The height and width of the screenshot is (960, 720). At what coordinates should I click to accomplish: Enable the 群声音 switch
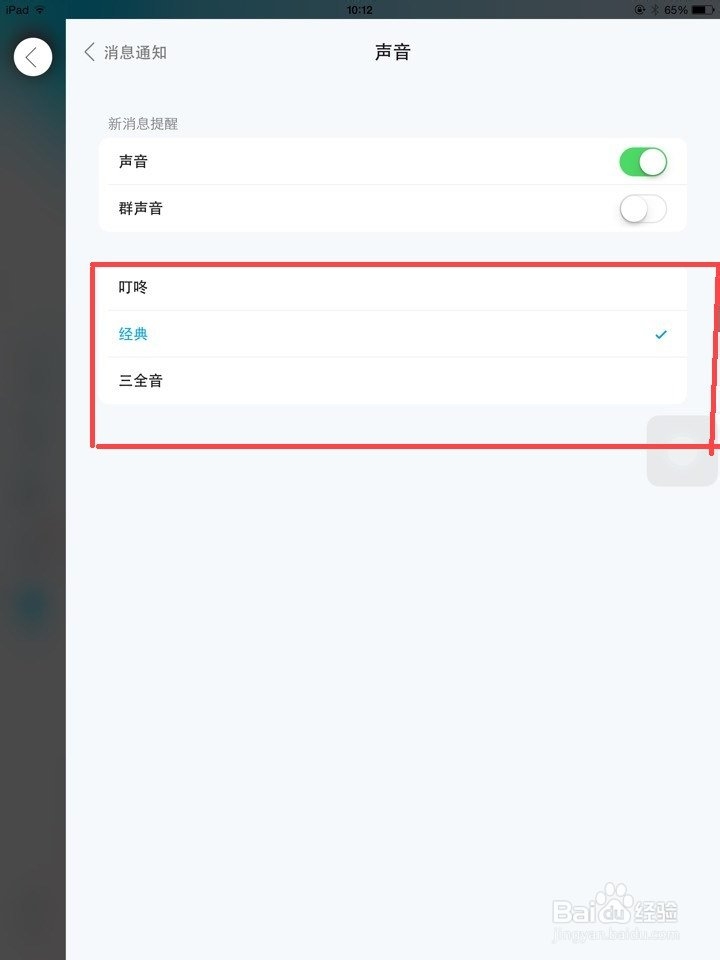[x=643, y=209]
